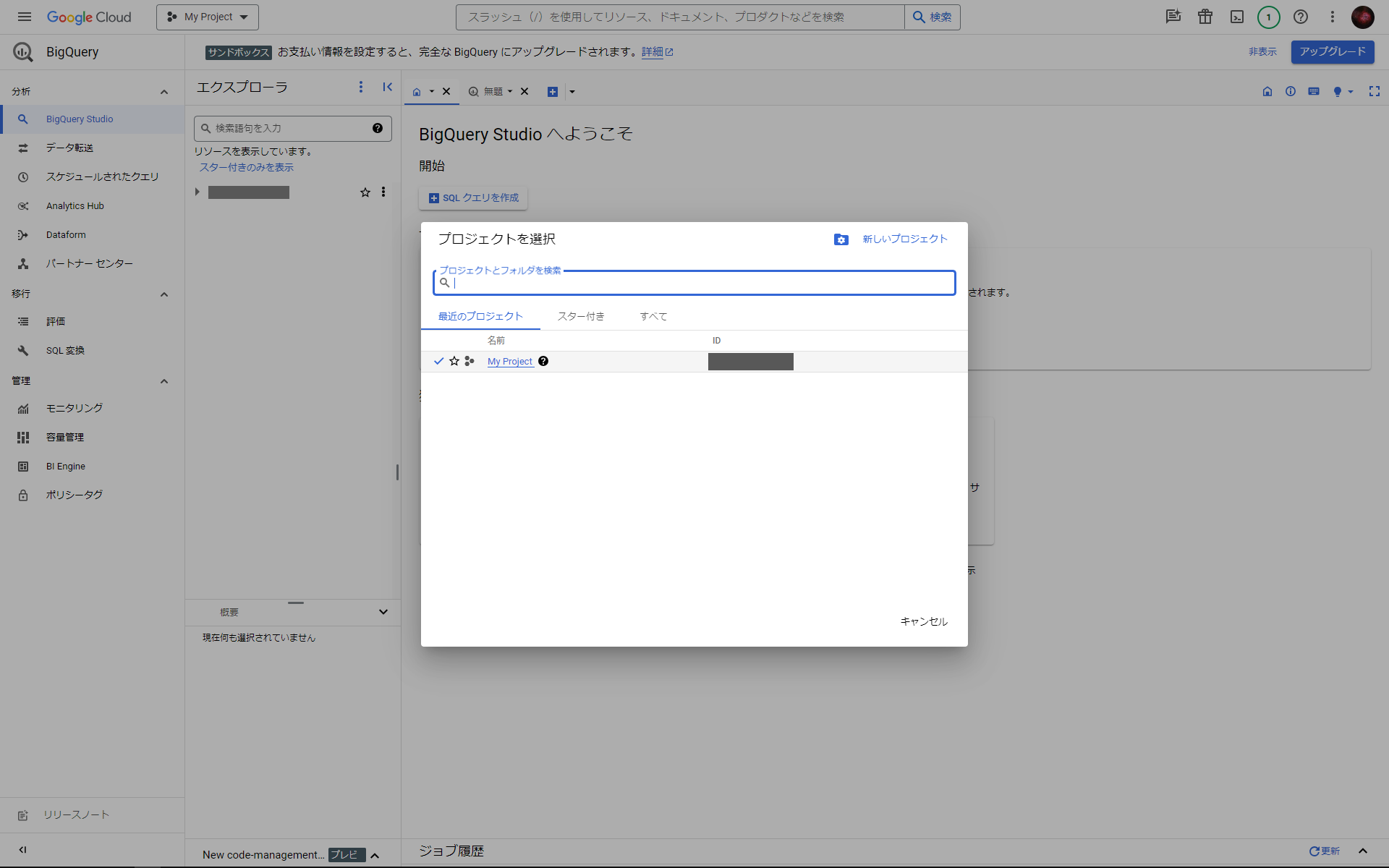The height and width of the screenshot is (868, 1389).
Task: Open the Cloud Shell terminal icon
Action: (1236, 17)
